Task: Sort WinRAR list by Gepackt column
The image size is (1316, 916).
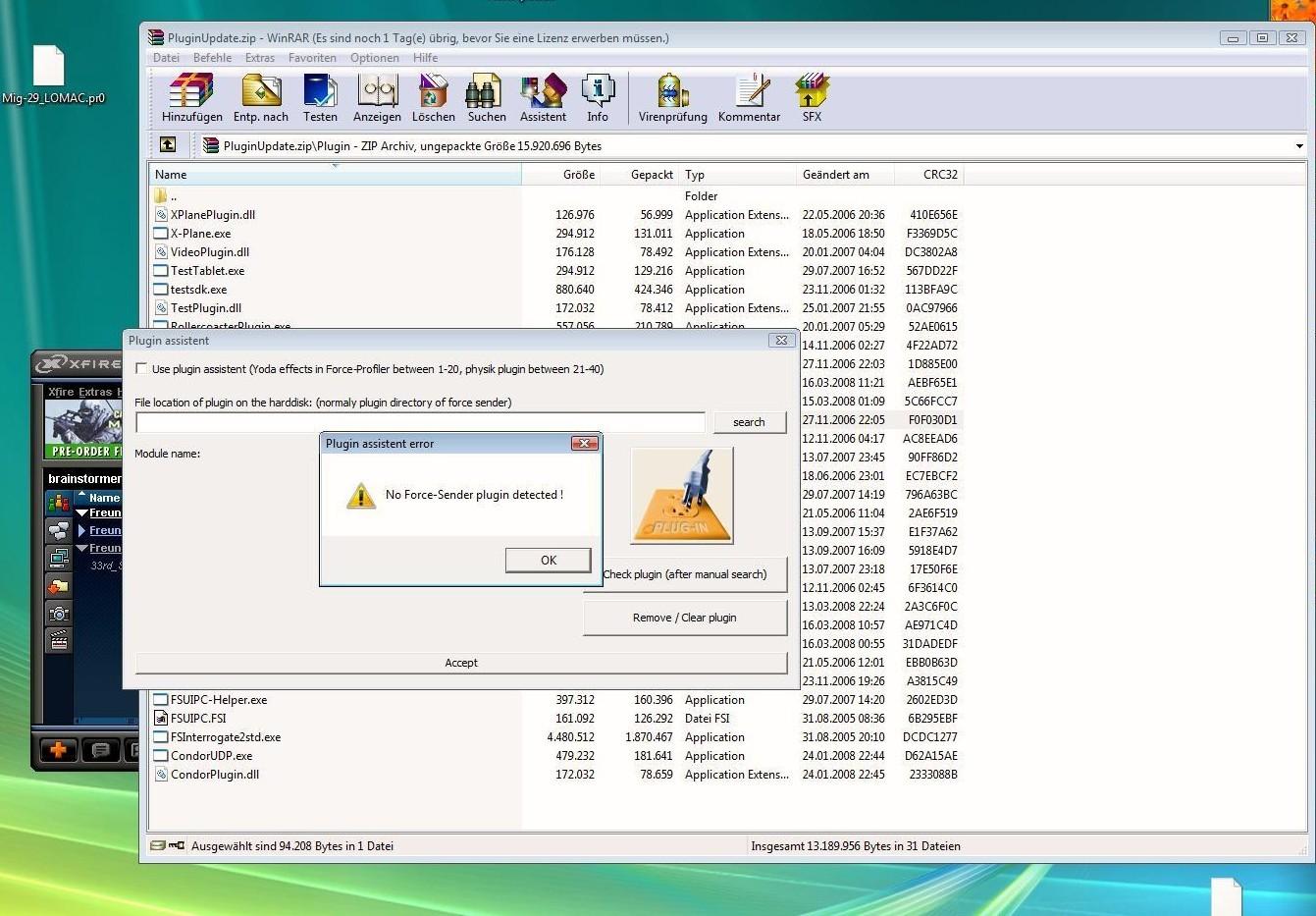Action: point(639,175)
